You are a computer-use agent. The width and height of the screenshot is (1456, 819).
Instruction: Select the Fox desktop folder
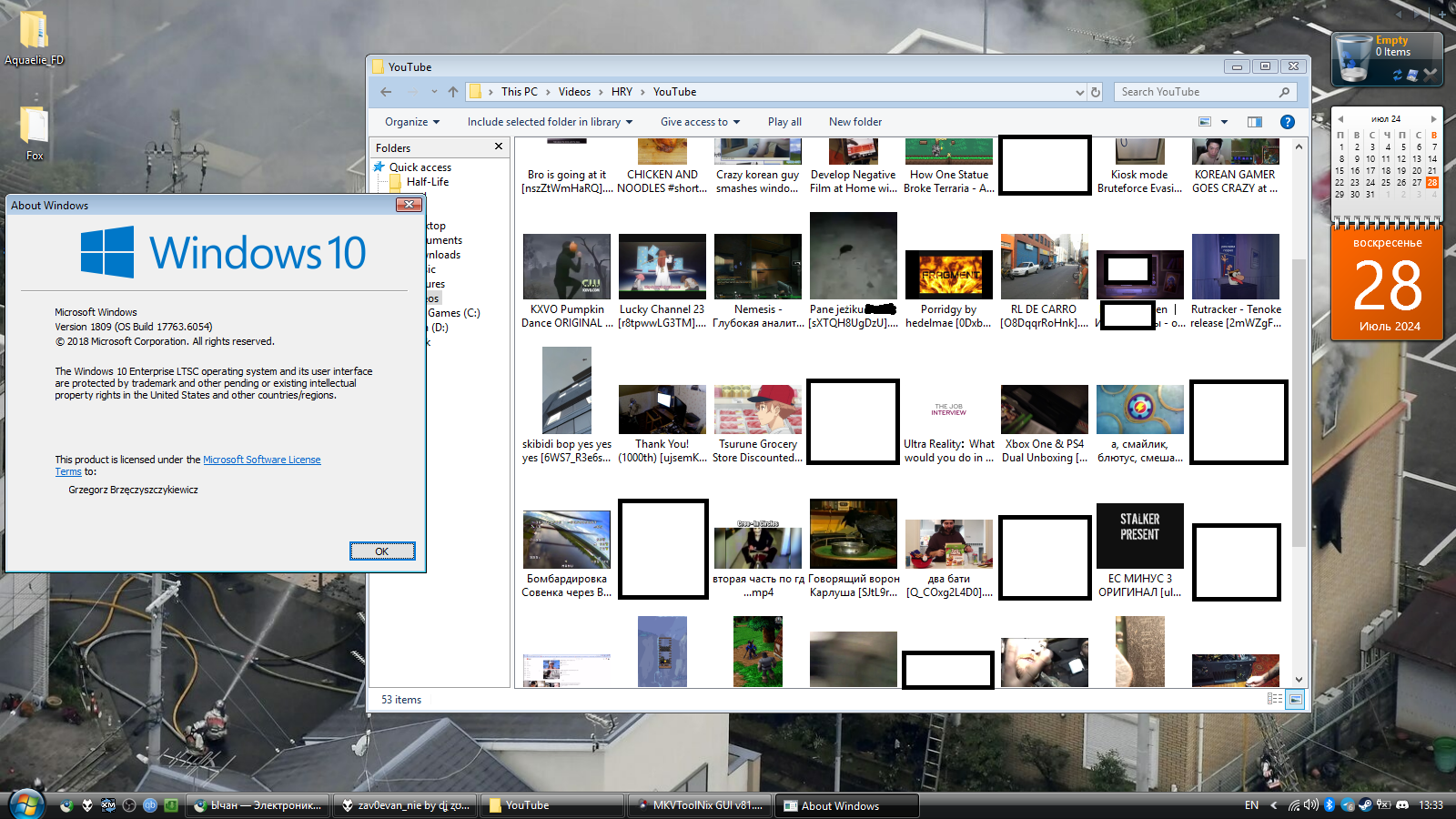tap(35, 133)
